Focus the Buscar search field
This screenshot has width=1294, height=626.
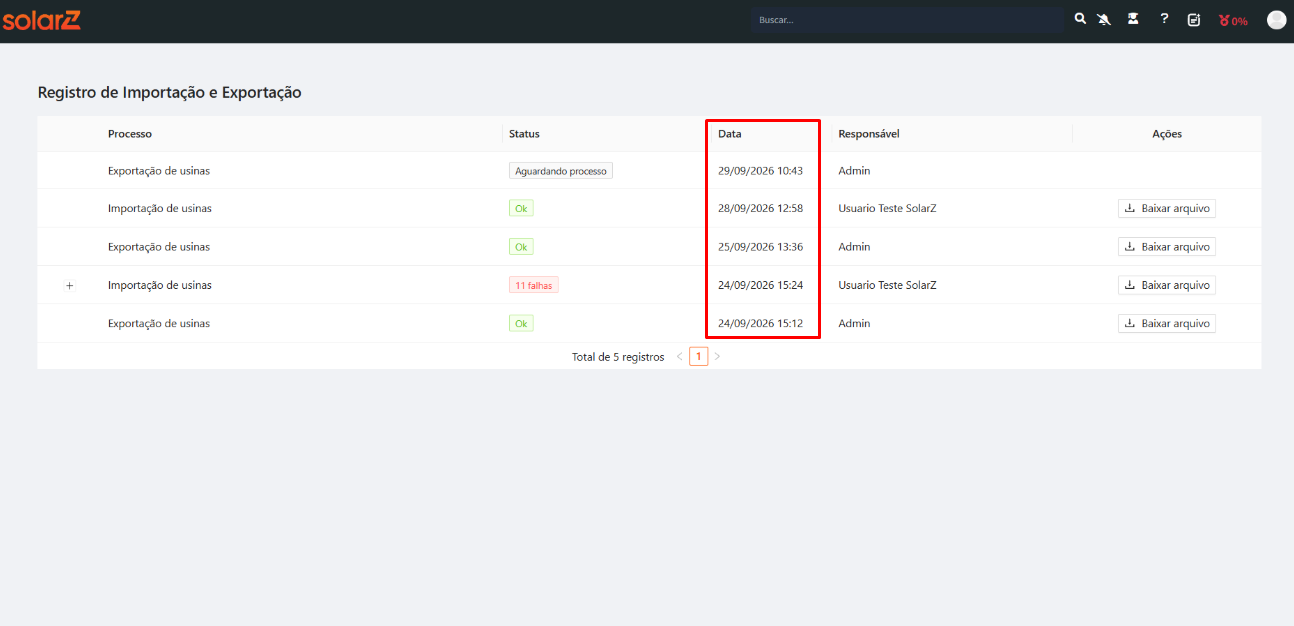[908, 20]
